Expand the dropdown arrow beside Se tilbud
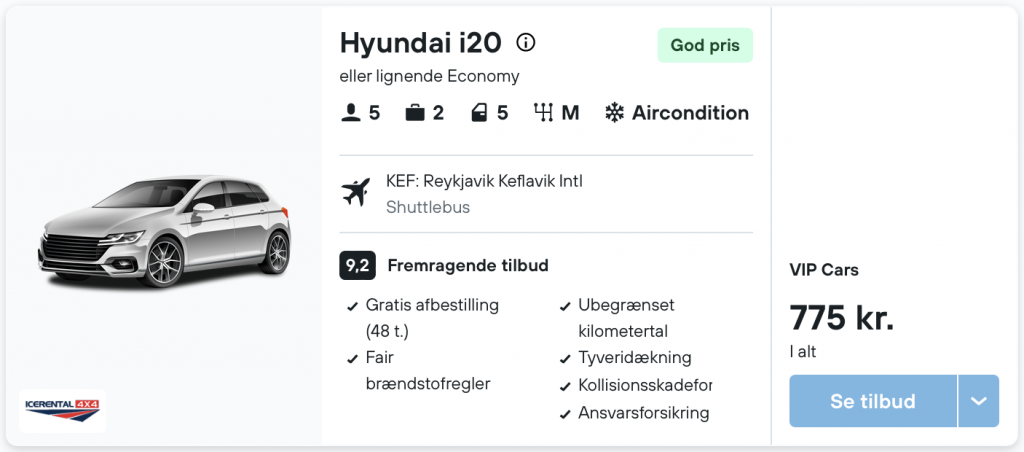Image resolution: width=1024 pixels, height=452 pixels. tap(978, 401)
